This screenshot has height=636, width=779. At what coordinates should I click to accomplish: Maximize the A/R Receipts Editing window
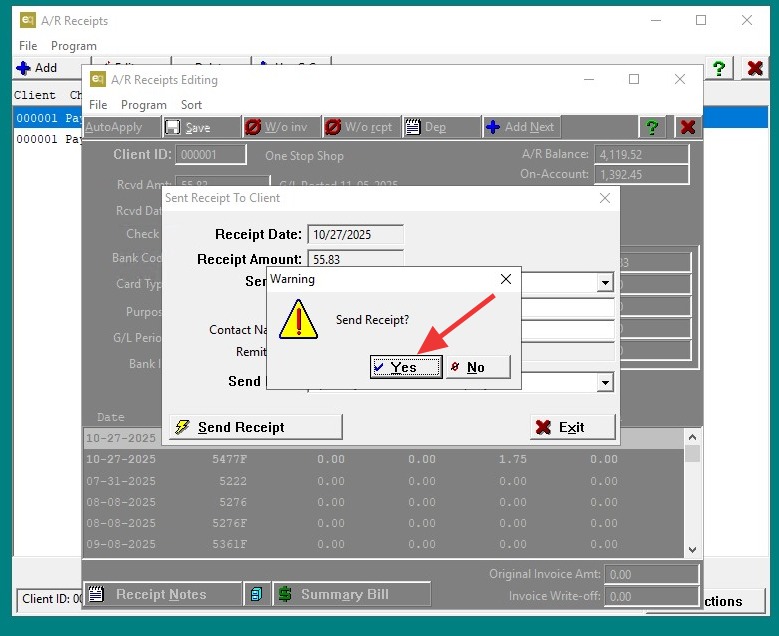[634, 80]
